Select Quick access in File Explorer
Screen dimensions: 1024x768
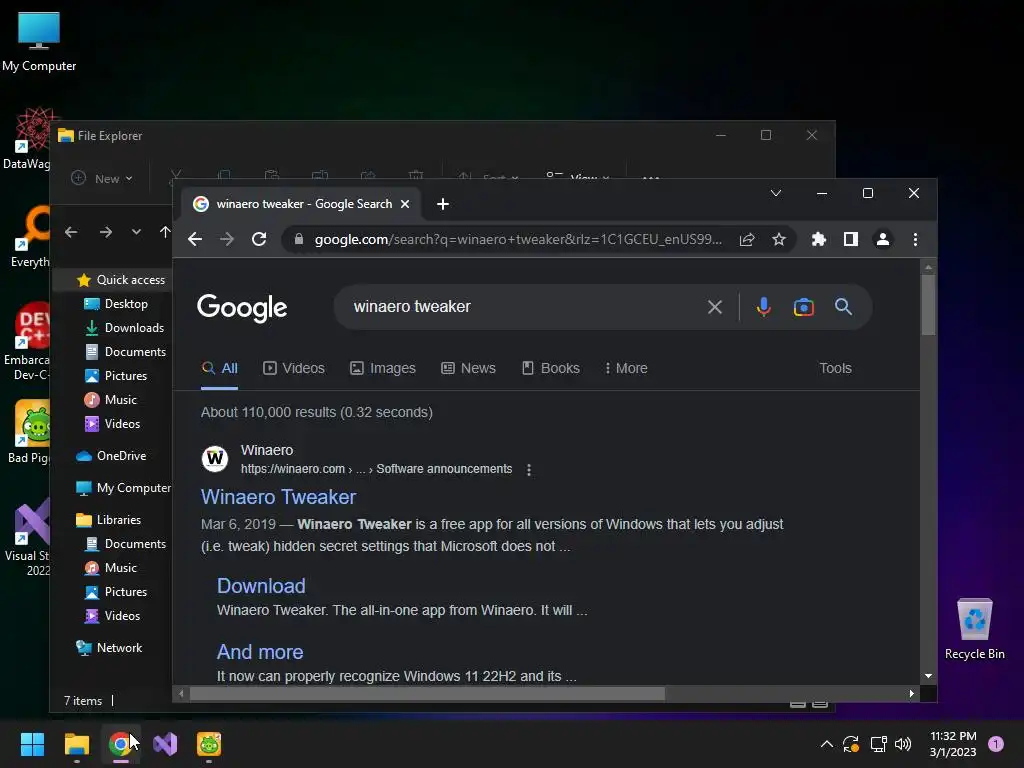pyautogui.click(x=121, y=280)
